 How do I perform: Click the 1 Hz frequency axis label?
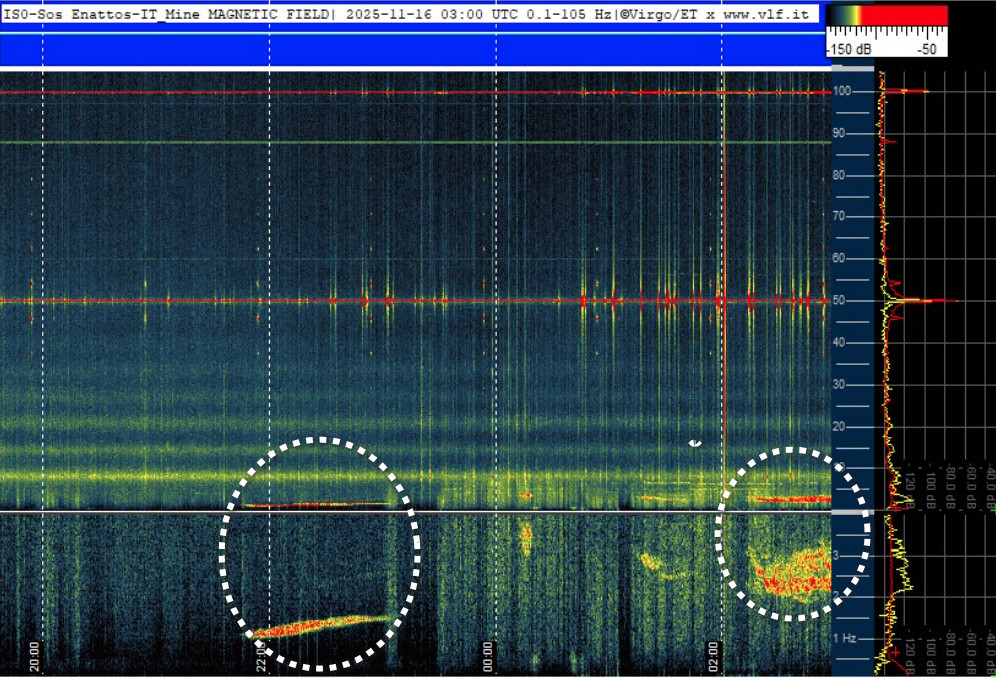(846, 638)
